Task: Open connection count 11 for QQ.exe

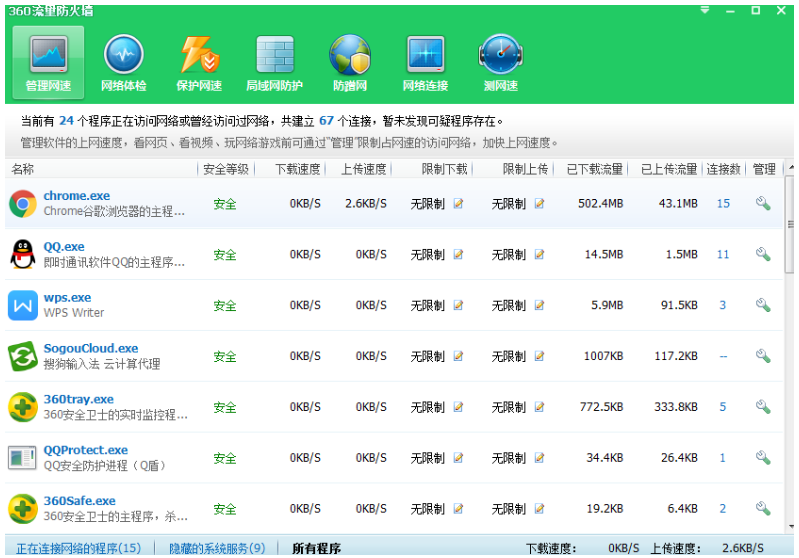Action: 723,254
